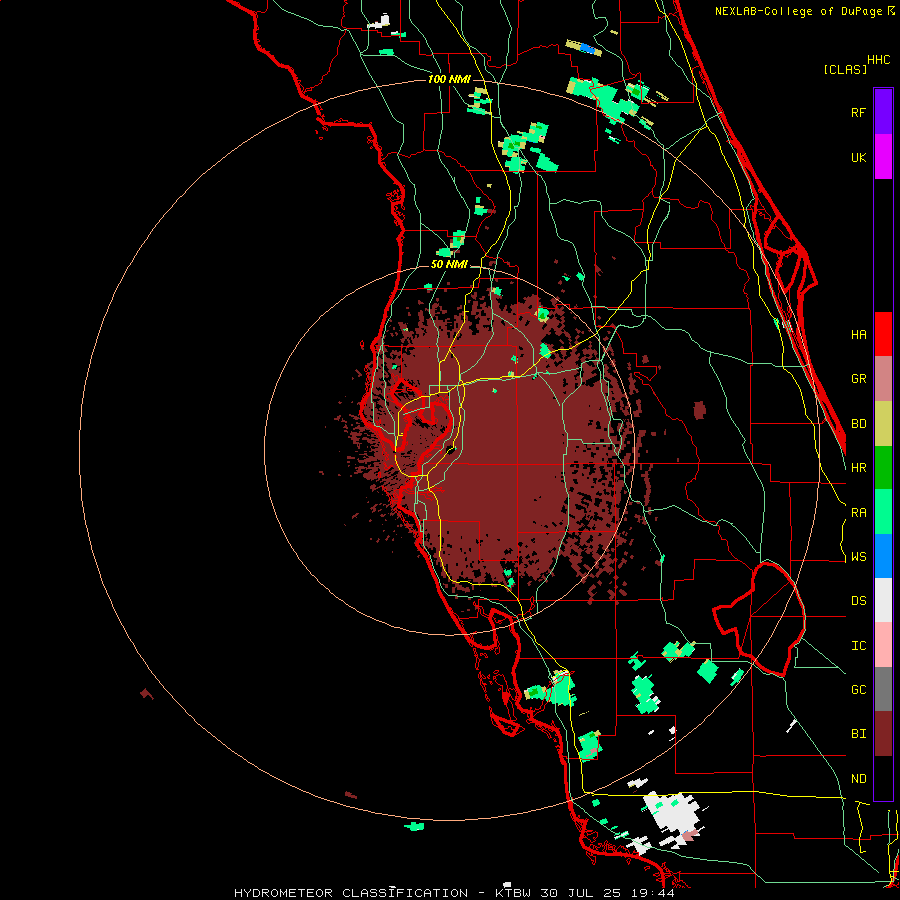Click the WS legend label
900x900 pixels.
pyautogui.click(x=858, y=557)
